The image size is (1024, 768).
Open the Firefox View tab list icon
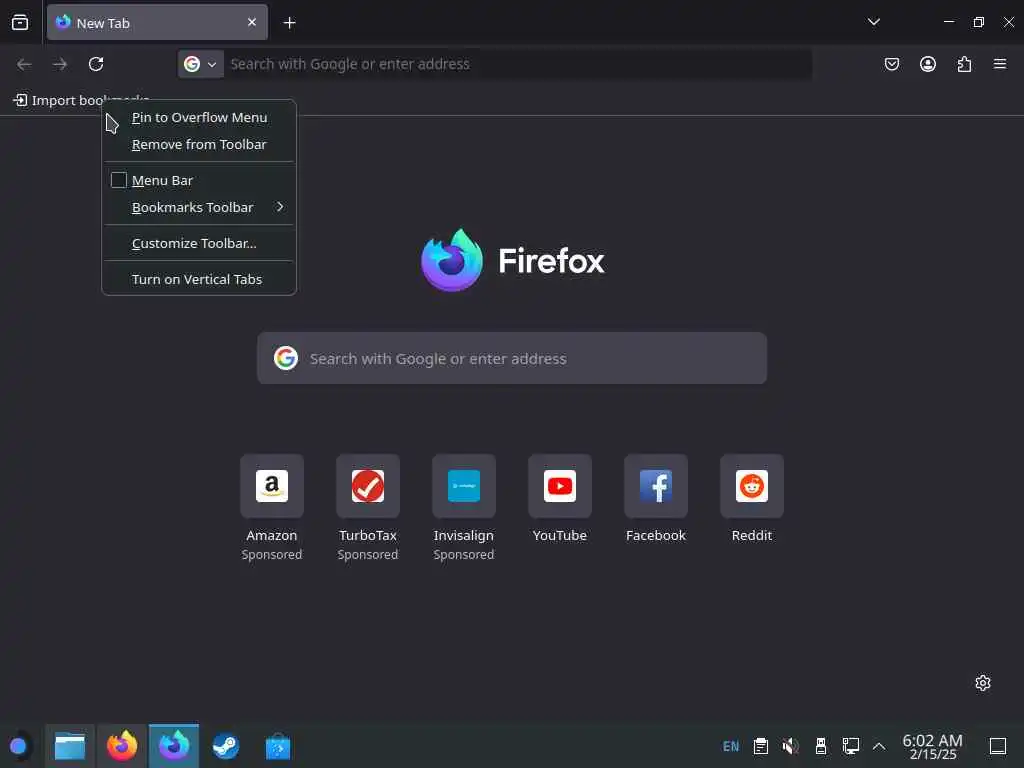tap(20, 23)
